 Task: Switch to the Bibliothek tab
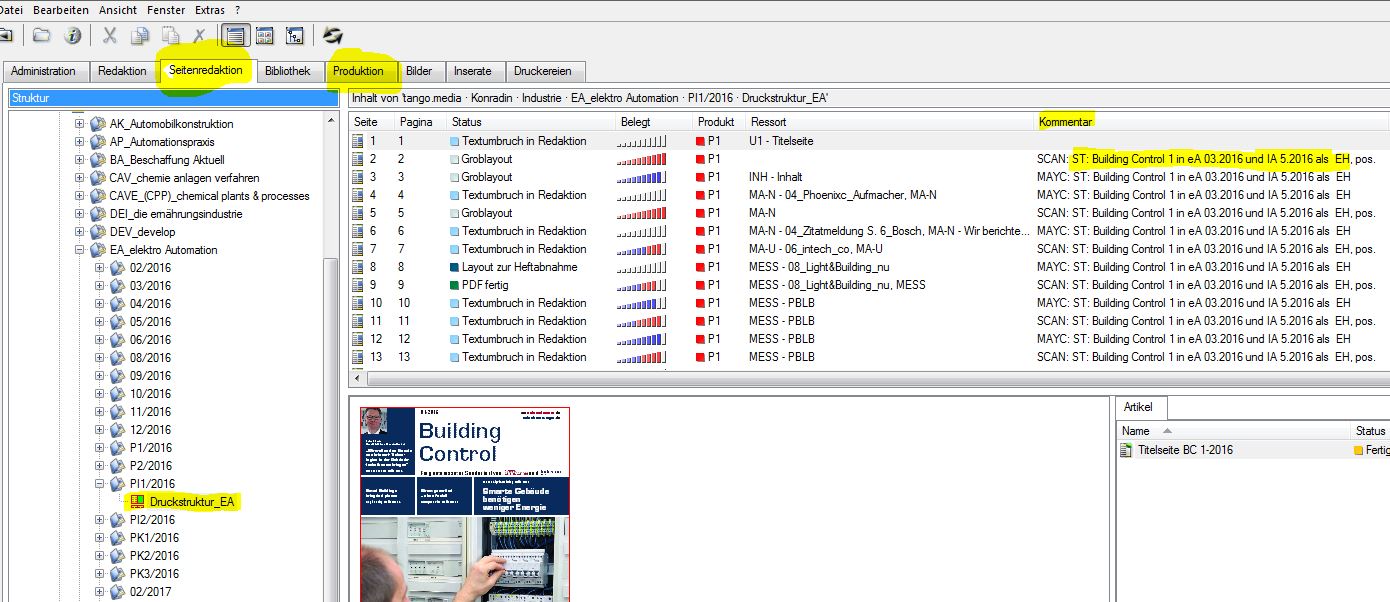tap(287, 71)
